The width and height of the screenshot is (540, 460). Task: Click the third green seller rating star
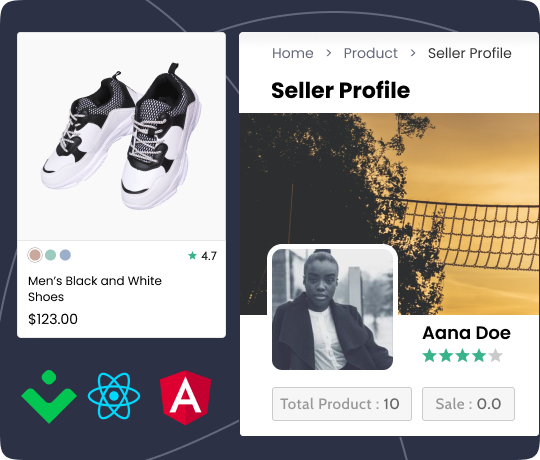(x=463, y=355)
